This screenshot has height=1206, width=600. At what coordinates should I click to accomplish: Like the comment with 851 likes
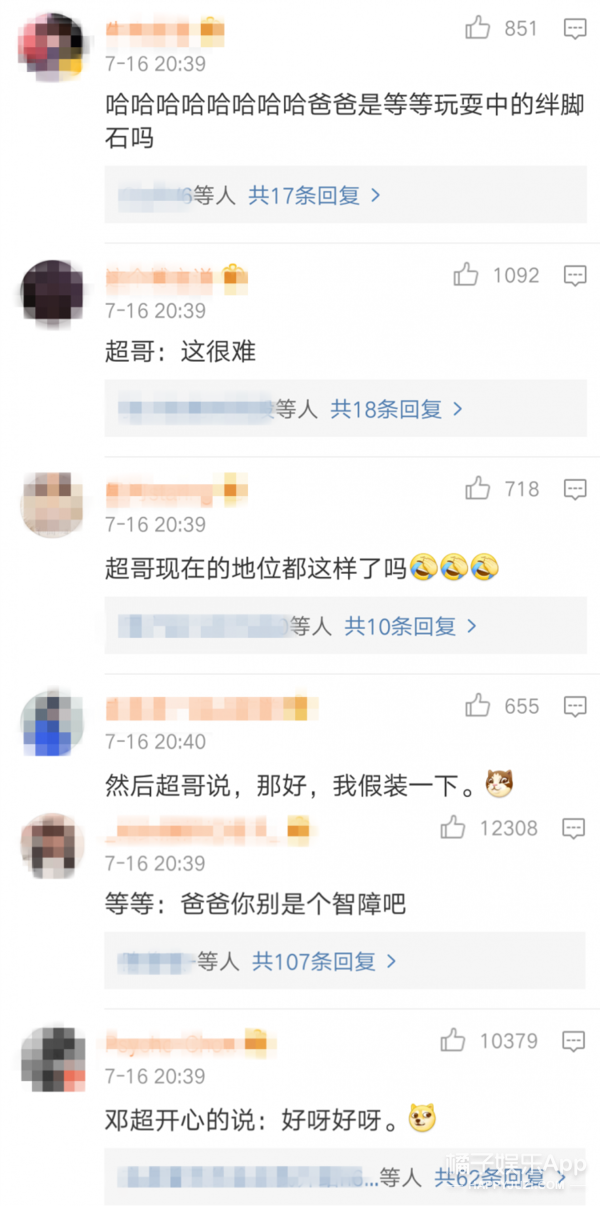point(478,29)
